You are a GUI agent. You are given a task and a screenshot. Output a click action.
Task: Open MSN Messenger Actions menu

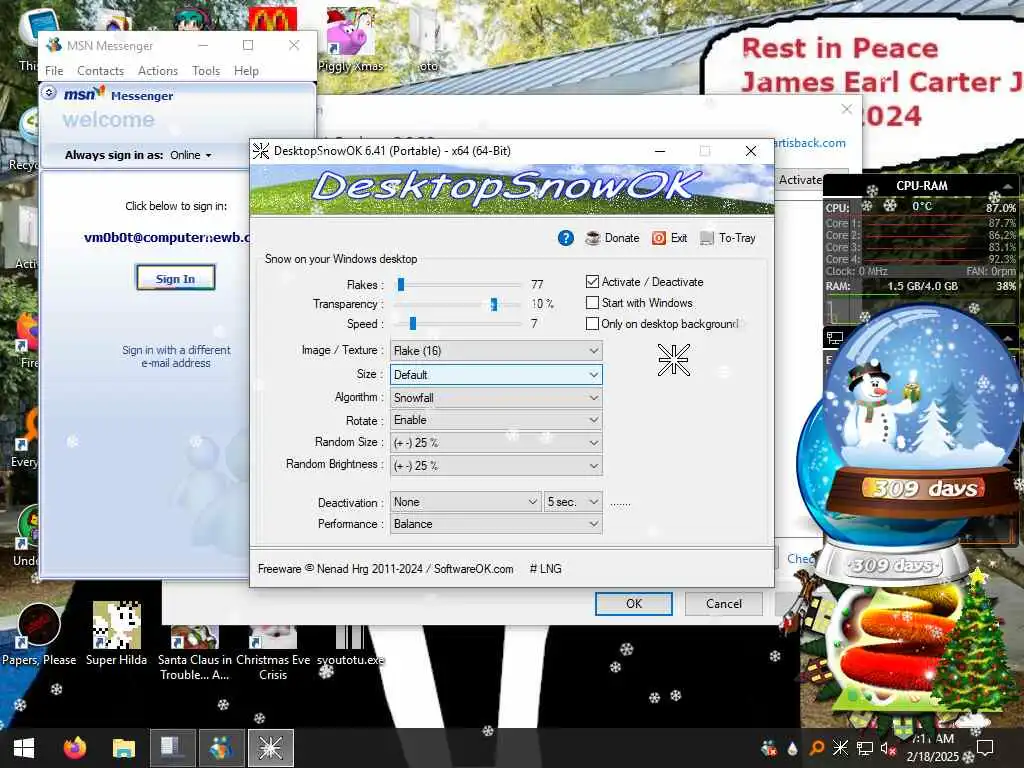pyautogui.click(x=157, y=71)
